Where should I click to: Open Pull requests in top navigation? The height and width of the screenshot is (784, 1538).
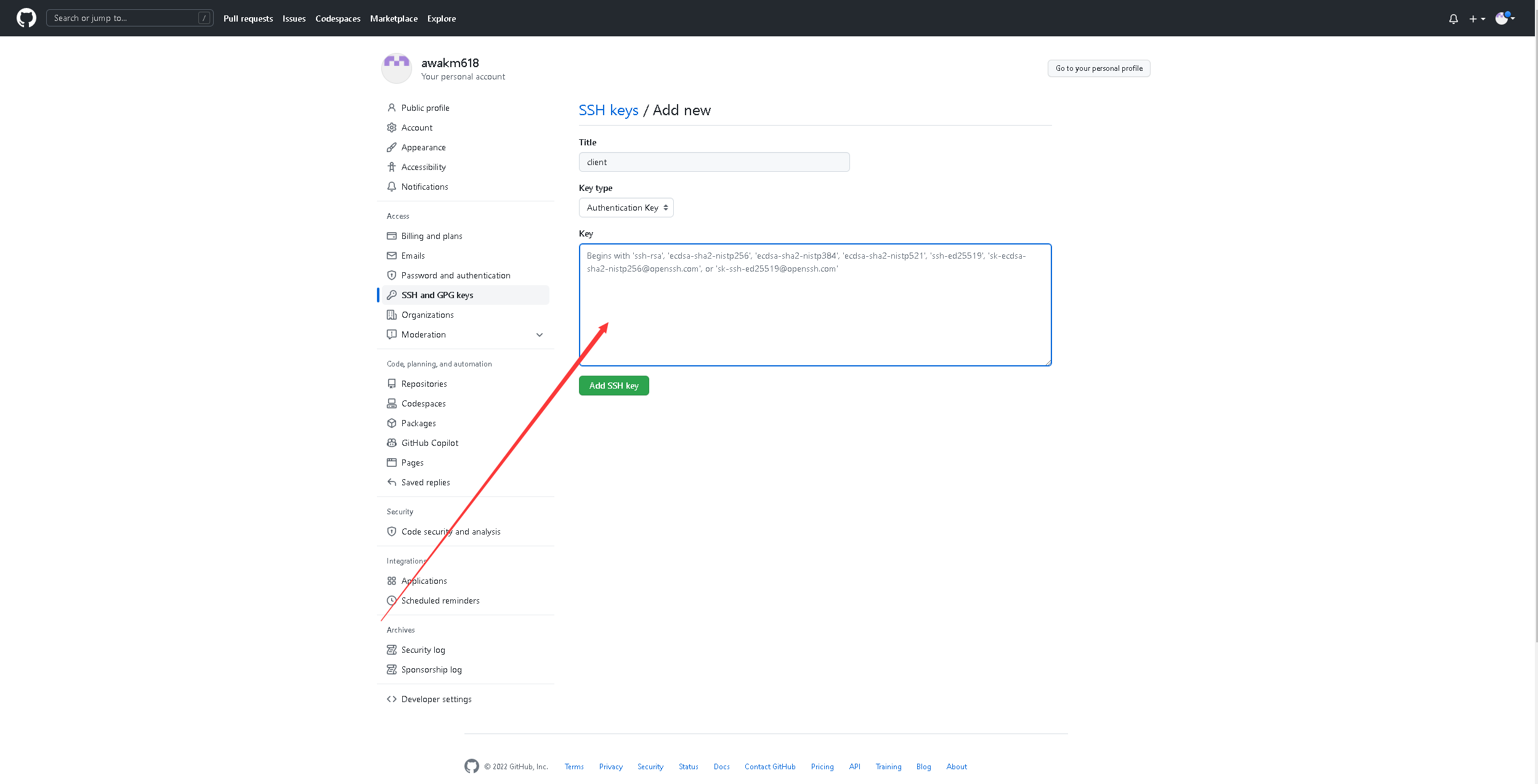click(x=248, y=18)
